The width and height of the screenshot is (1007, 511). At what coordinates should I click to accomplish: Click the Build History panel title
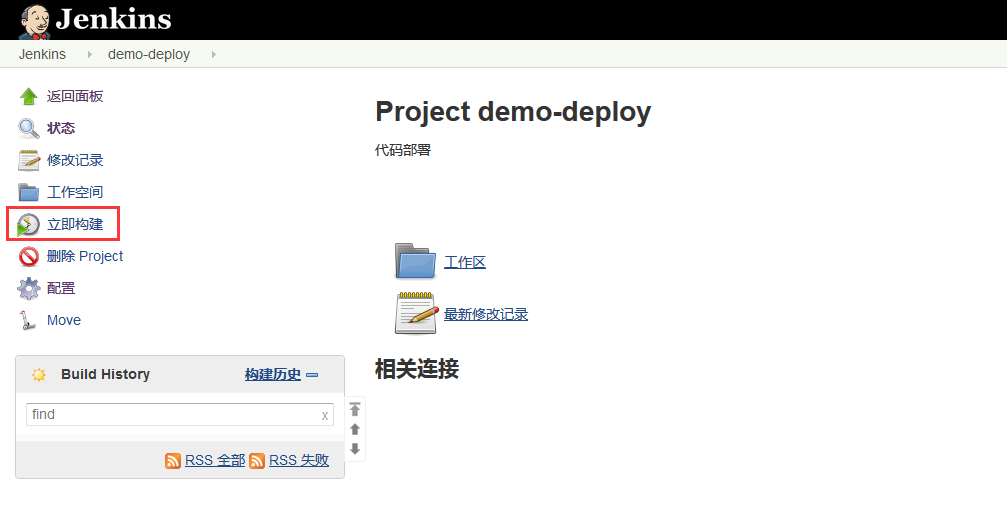click(x=105, y=374)
